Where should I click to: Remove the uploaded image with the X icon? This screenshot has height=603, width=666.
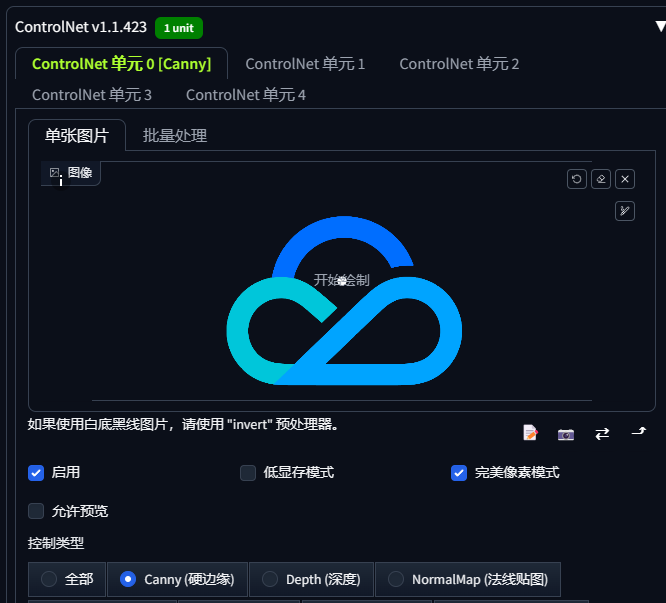[625, 179]
